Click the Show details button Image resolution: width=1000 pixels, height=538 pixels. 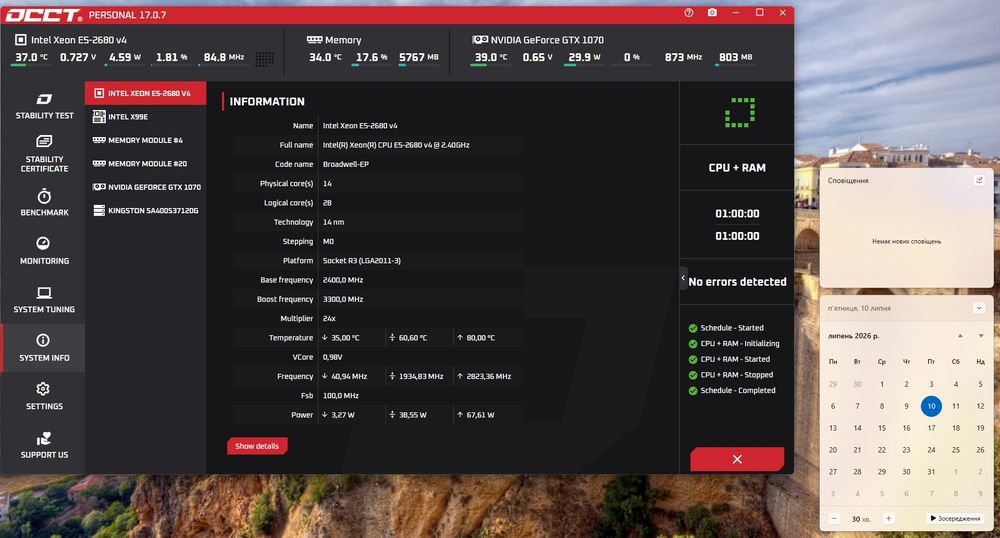point(257,446)
